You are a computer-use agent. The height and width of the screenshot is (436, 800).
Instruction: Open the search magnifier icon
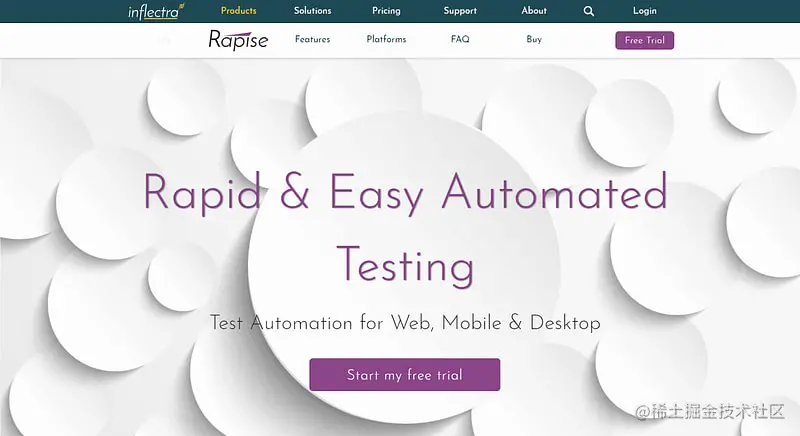pyautogui.click(x=589, y=11)
